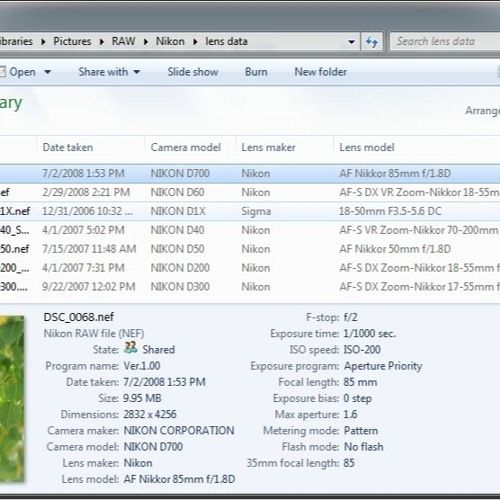Click the Open toolbar button
This screenshot has width=500, height=500.
[x=18, y=72]
